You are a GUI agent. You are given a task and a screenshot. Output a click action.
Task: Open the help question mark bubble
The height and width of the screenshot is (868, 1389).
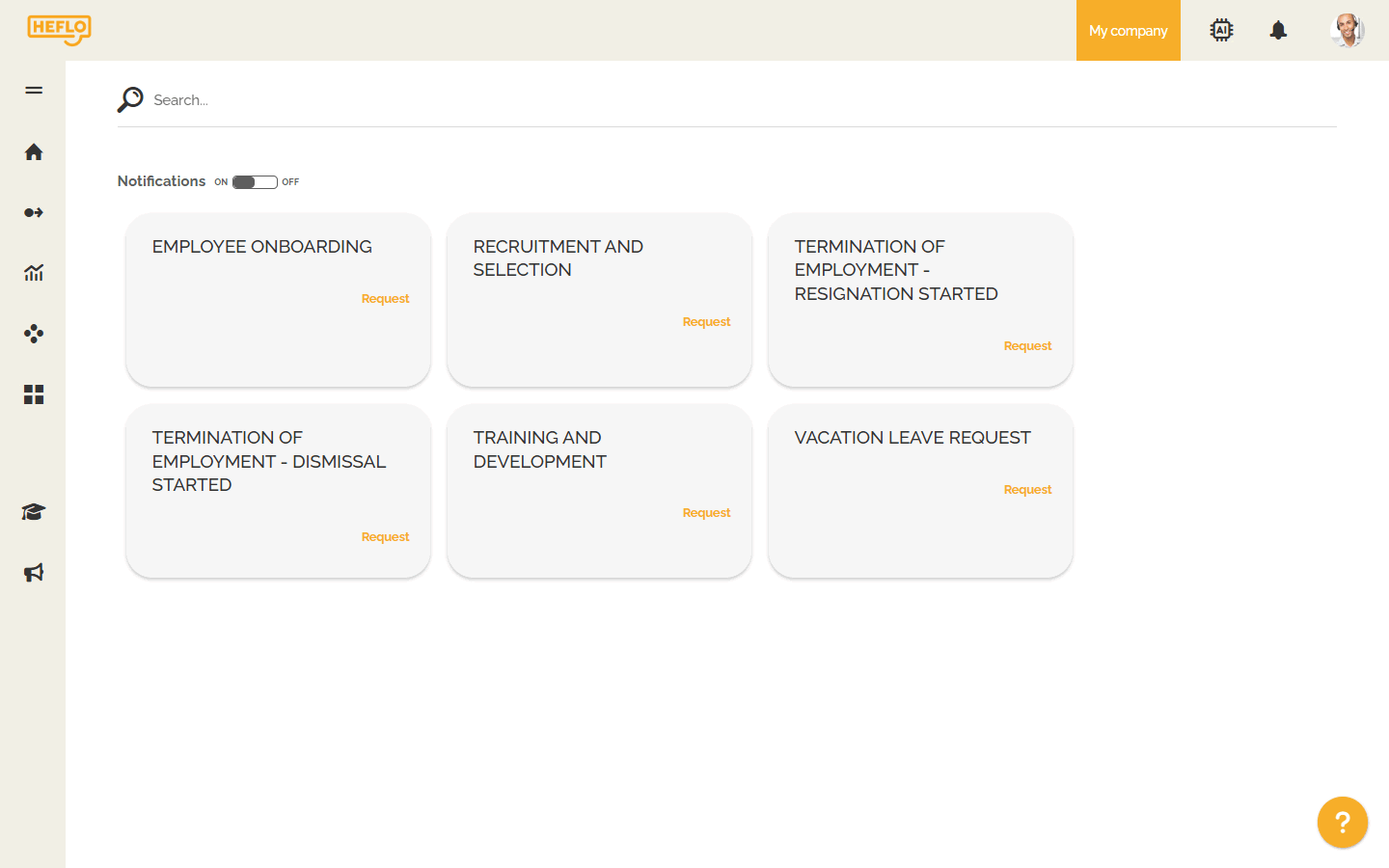1342,822
